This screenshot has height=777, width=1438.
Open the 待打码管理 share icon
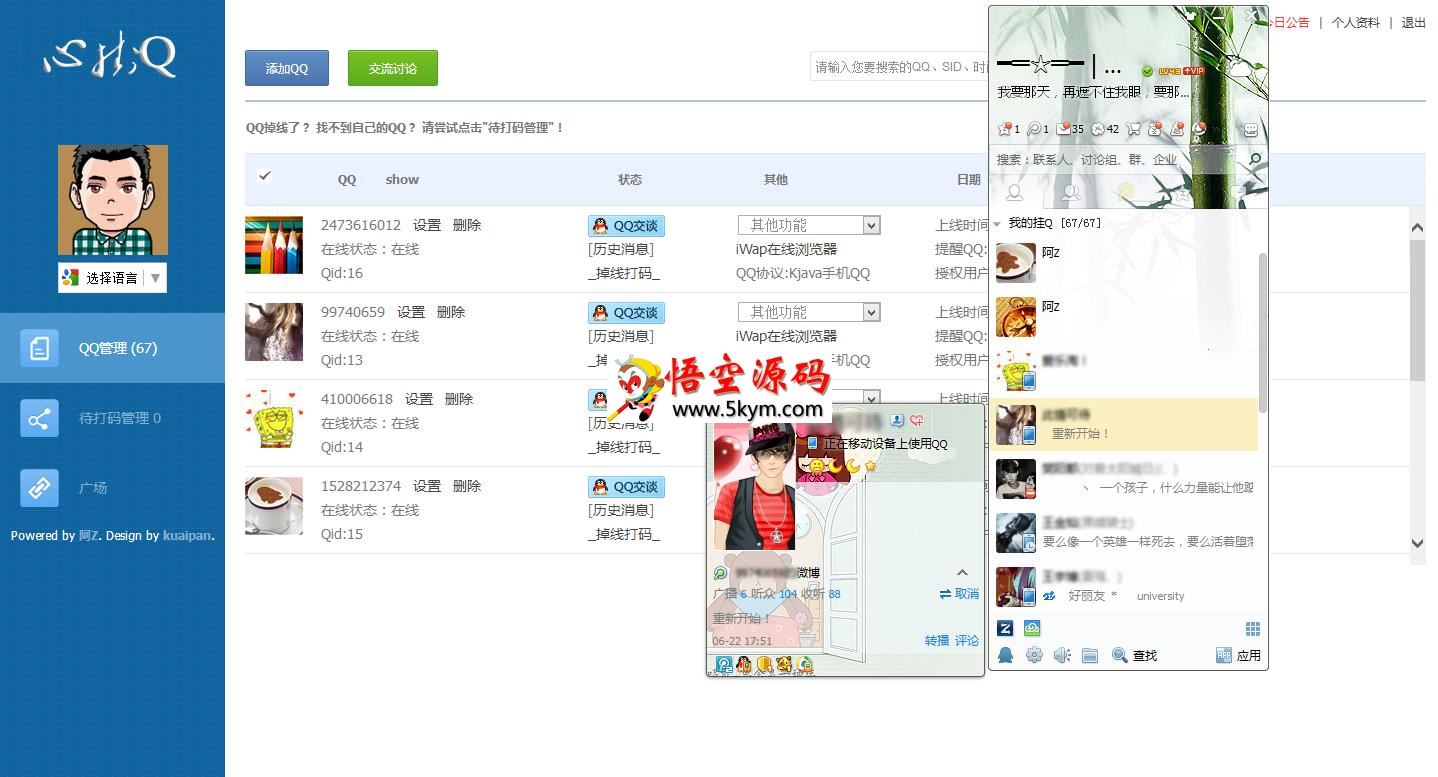39,418
